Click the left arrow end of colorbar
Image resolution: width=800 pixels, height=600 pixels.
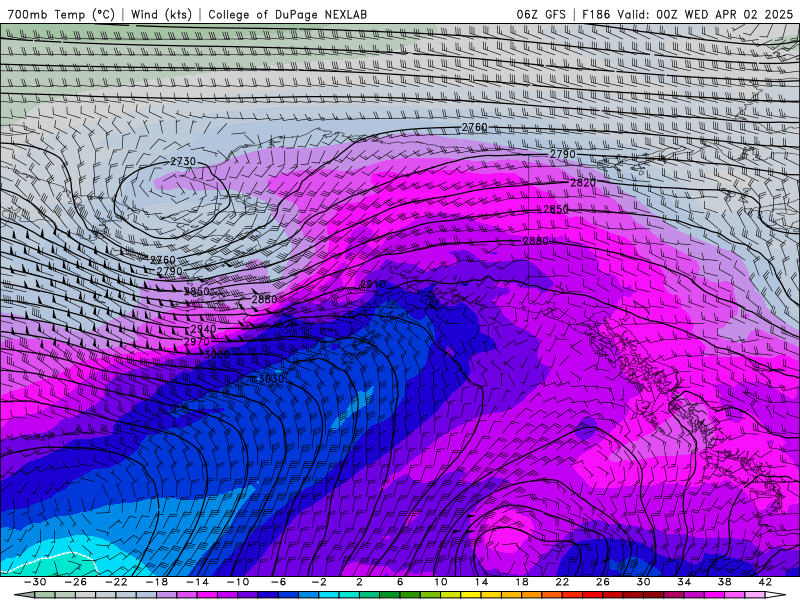coord(24,595)
